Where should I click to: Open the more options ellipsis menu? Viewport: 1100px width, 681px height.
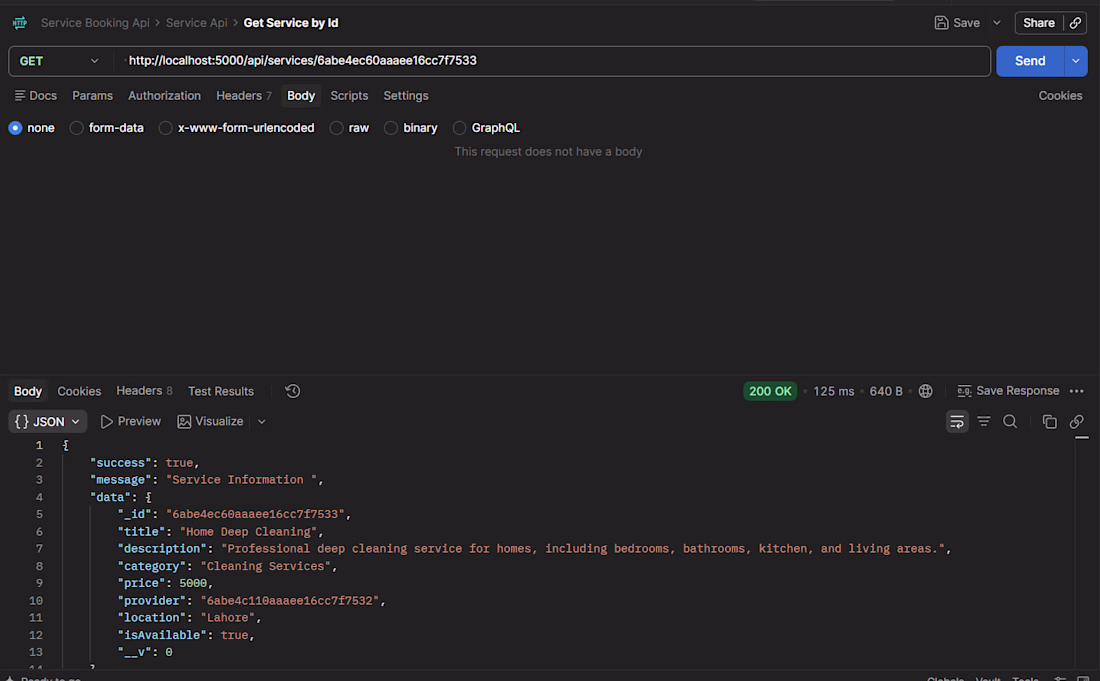click(1076, 391)
